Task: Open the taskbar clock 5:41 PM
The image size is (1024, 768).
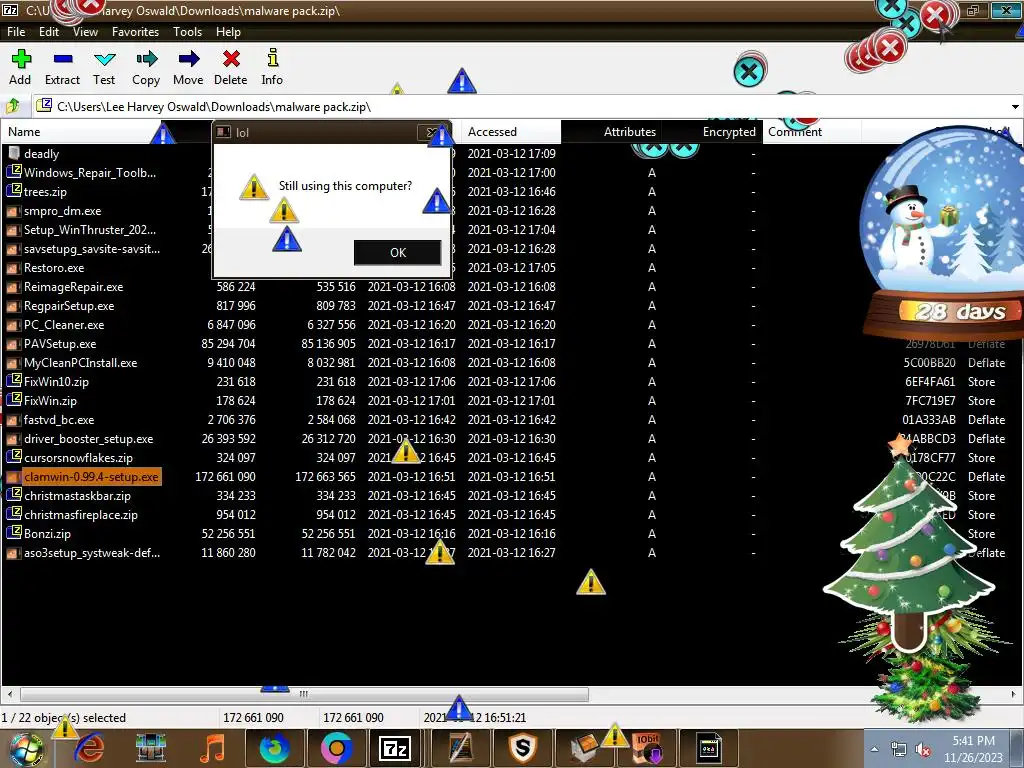Action: [973, 749]
